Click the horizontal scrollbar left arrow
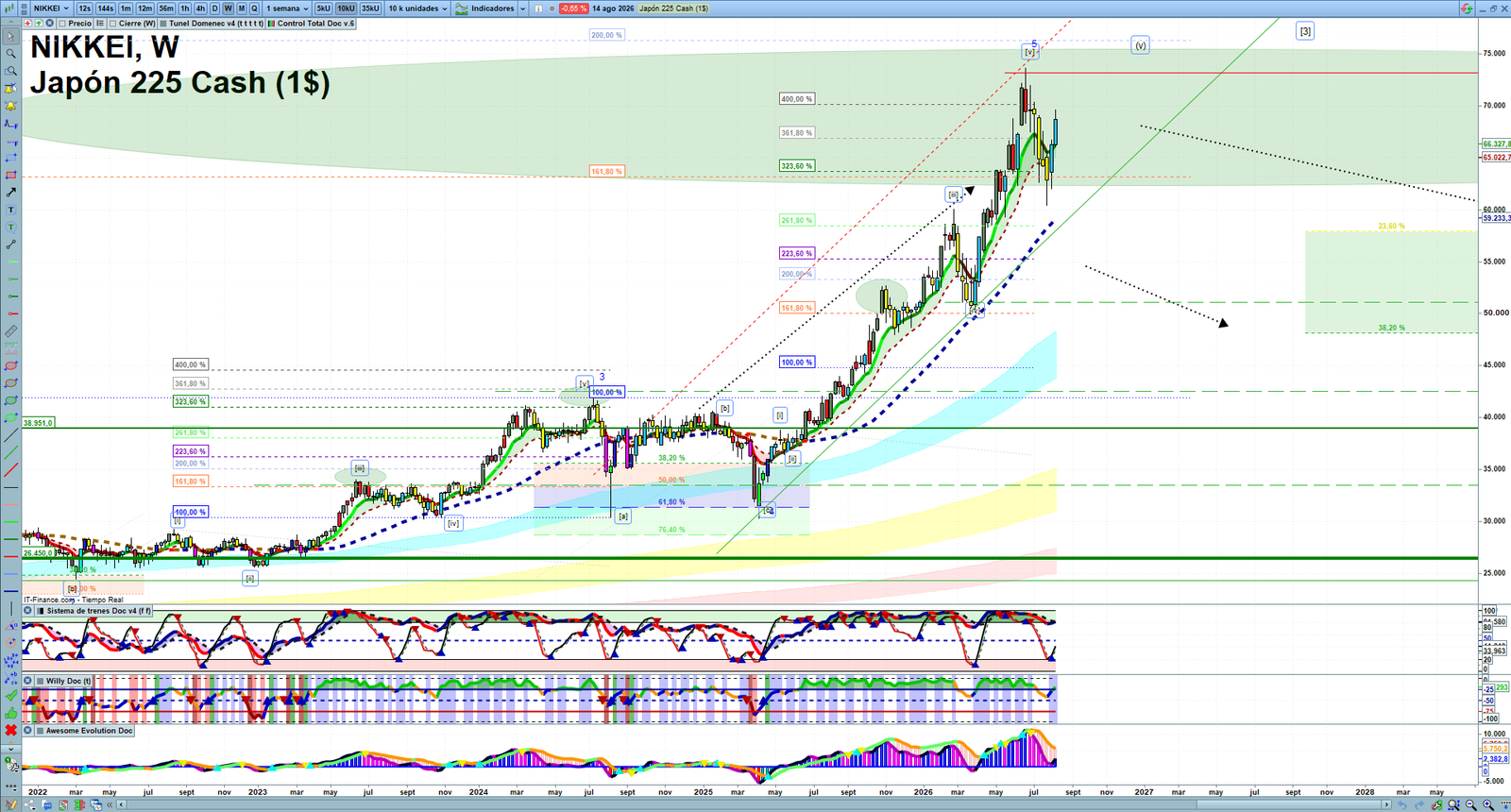Screen dimensions: 1511x812 point(121,804)
